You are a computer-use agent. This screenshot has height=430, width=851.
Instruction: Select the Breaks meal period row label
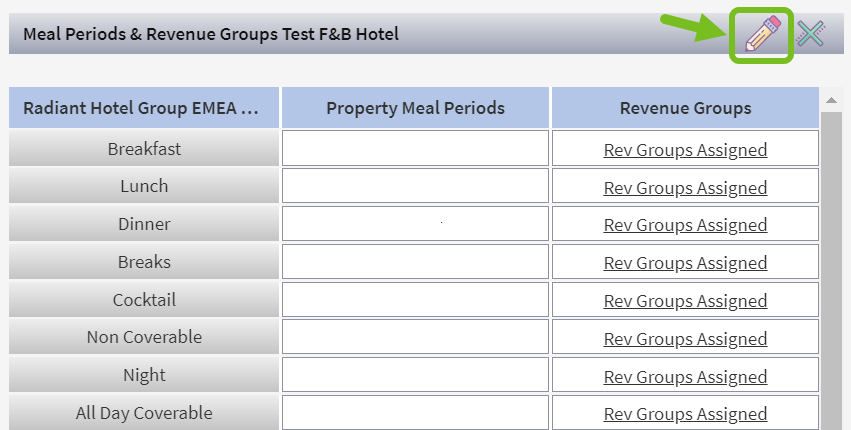pyautogui.click(x=144, y=262)
